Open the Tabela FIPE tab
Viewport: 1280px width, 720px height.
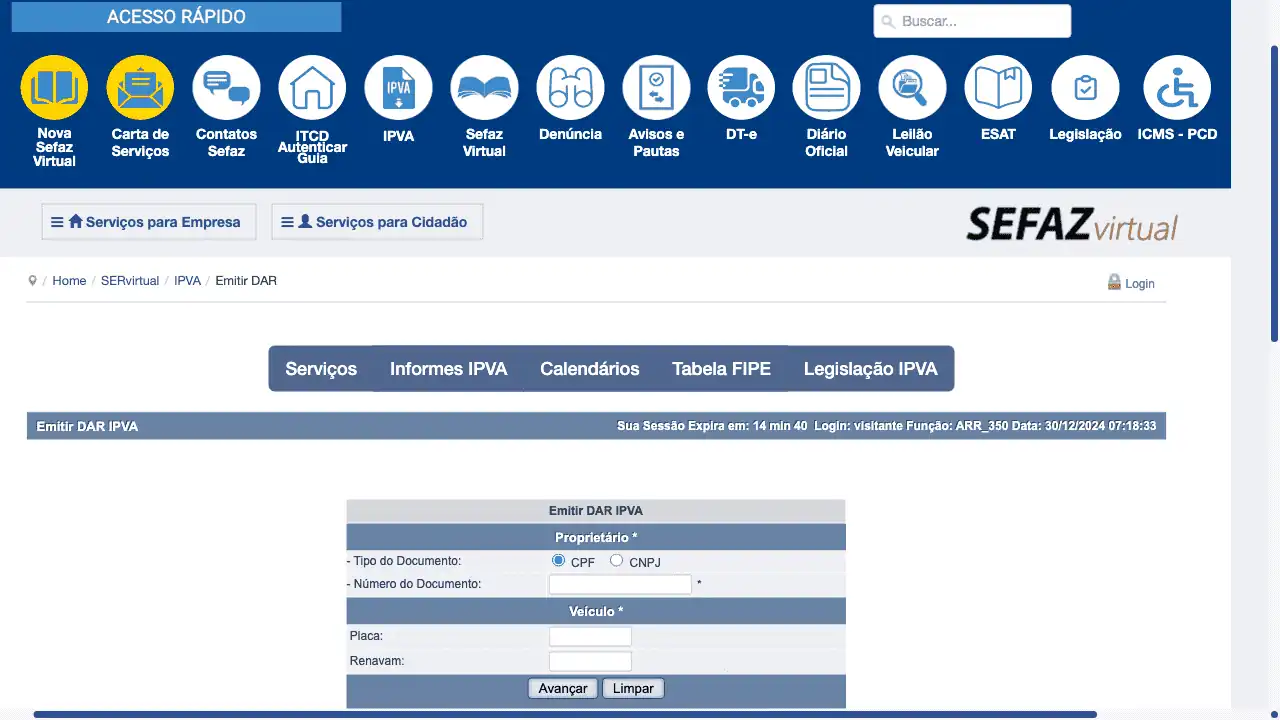coord(721,369)
